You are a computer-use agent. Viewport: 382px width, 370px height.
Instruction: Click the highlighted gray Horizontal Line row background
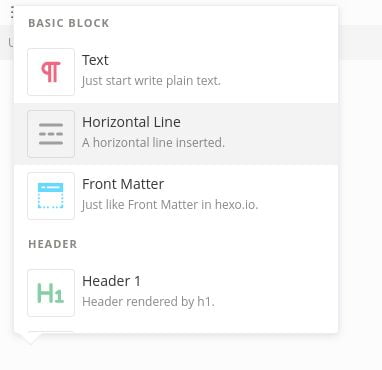176,134
